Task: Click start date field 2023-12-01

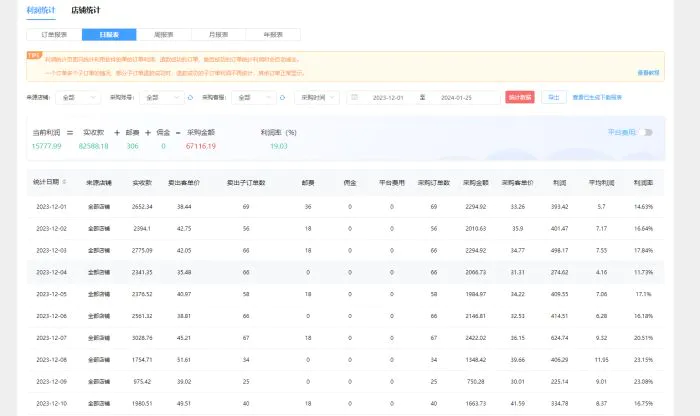Action: tap(388, 97)
